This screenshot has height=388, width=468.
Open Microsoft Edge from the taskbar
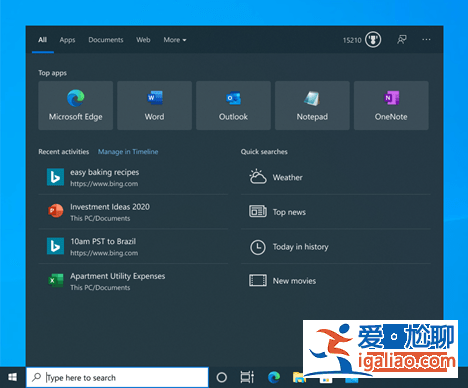coord(274,377)
